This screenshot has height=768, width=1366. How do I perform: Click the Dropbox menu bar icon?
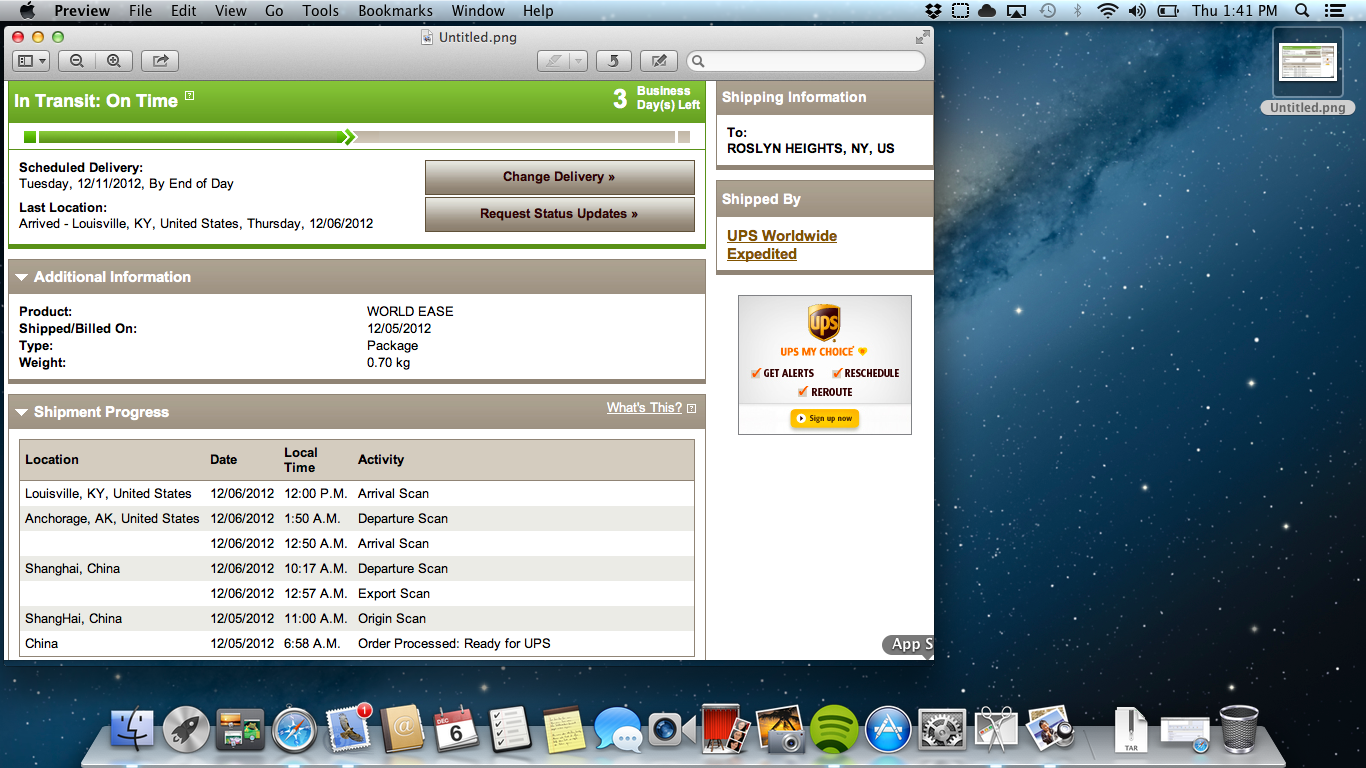[x=933, y=11]
